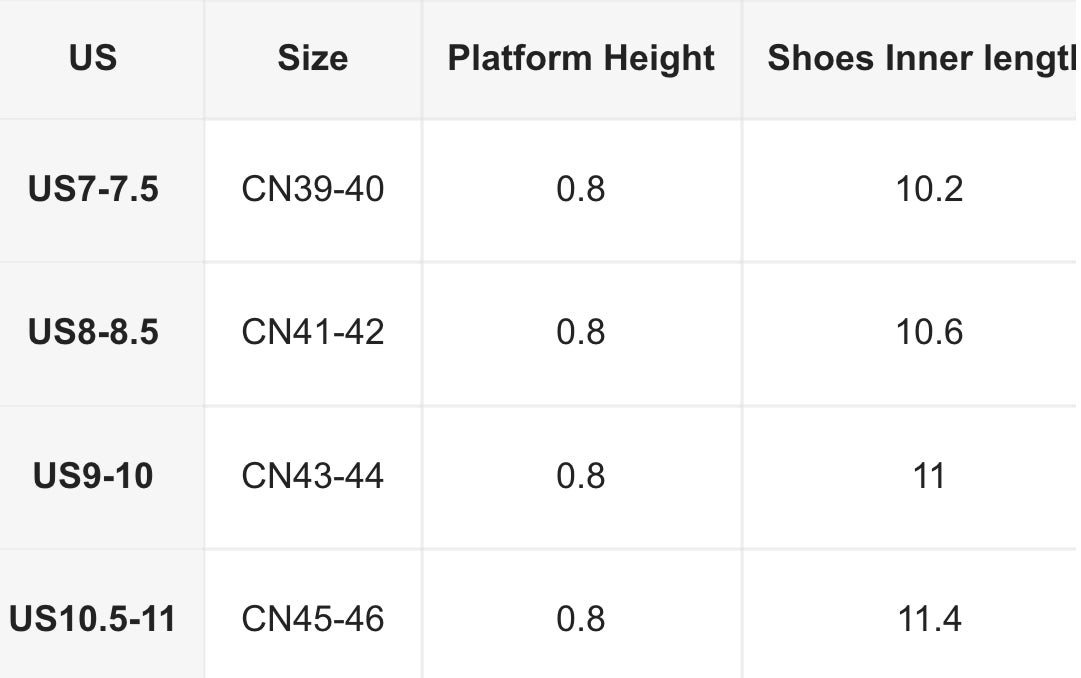Viewport: 1081px width, 678px height.
Task: Select the US10.5-11 row label
Action: (93, 619)
